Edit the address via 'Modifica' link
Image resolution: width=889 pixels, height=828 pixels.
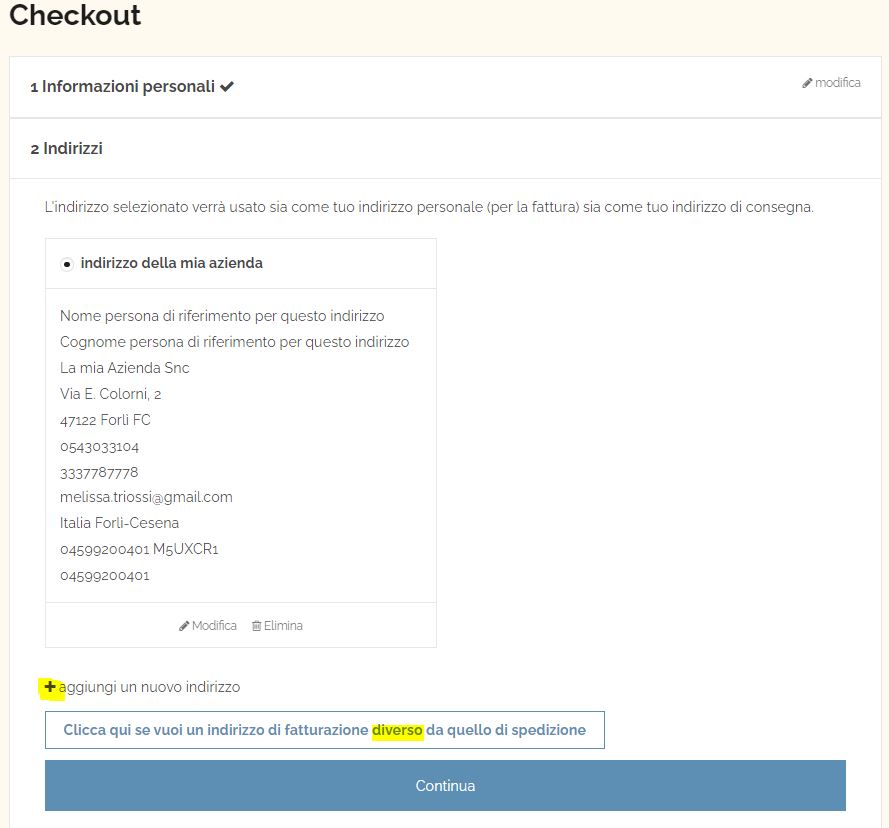208,626
